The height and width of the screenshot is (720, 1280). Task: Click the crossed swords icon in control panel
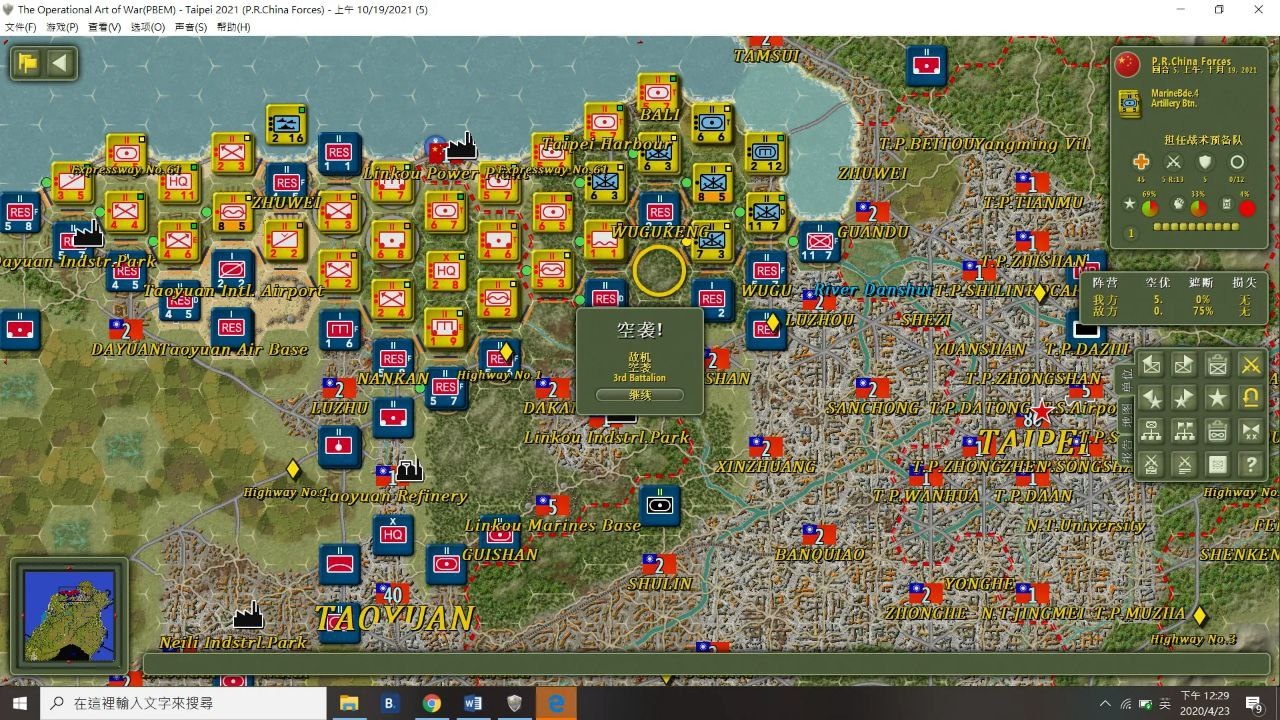pos(1250,365)
